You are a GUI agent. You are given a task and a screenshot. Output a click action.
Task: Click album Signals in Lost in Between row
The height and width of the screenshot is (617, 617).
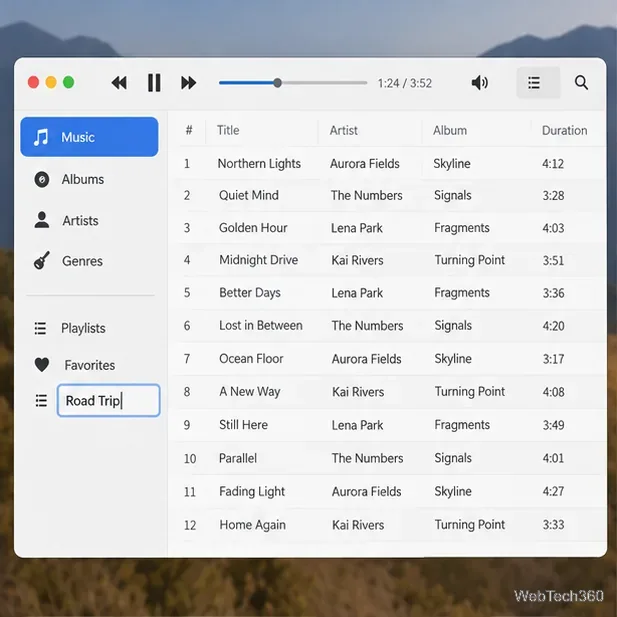(x=453, y=325)
